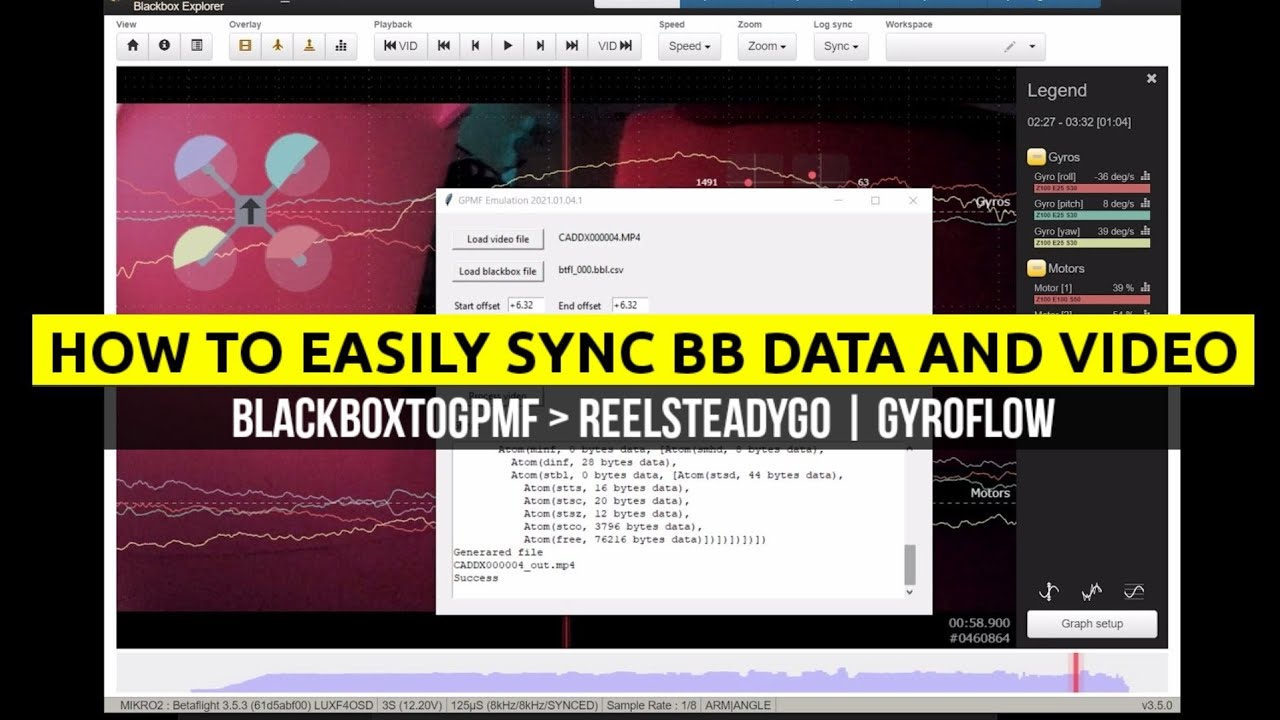
Task: Open Graph setup
Action: [x=1092, y=624]
